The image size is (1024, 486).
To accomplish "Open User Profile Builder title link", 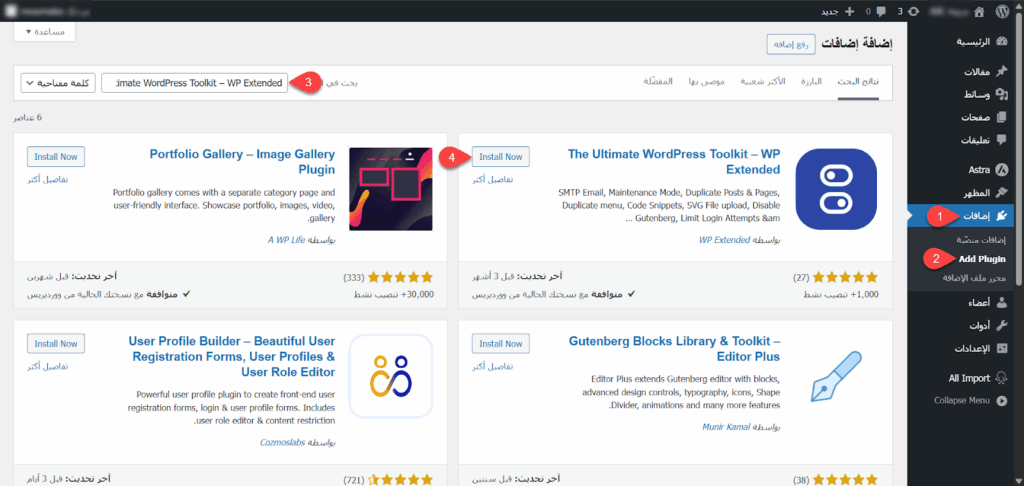I will pyautogui.click(x=232, y=357).
